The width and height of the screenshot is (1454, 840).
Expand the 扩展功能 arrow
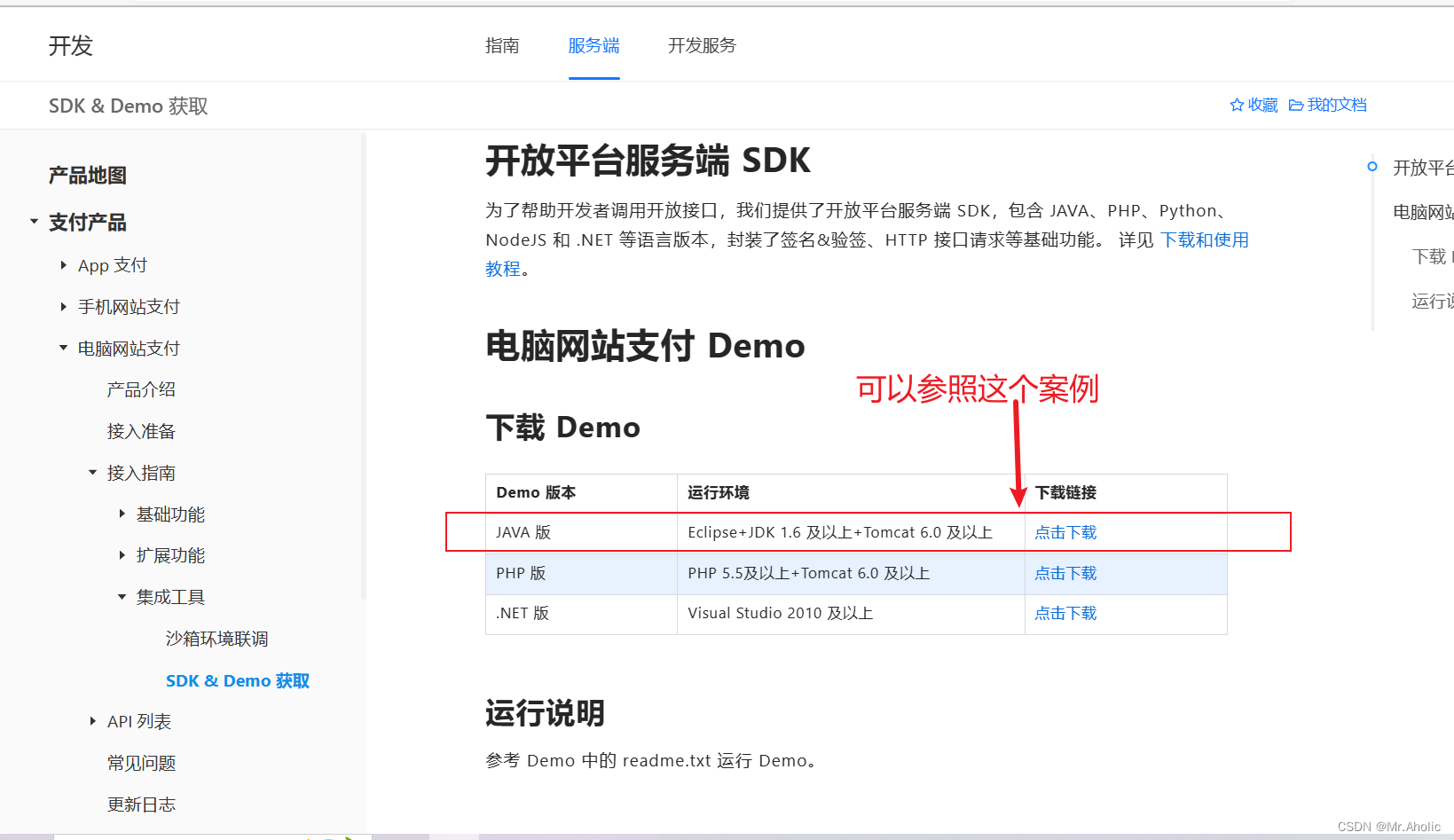pyautogui.click(x=122, y=555)
